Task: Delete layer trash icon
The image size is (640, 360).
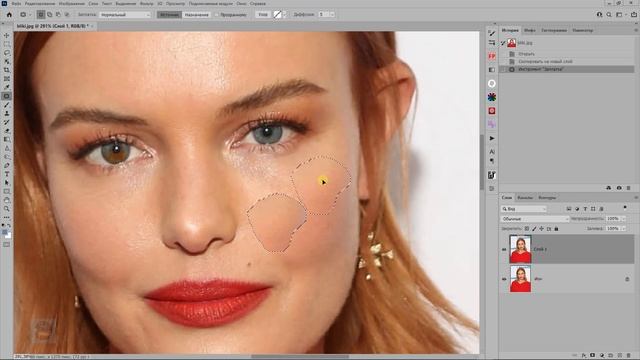Action: click(x=629, y=356)
